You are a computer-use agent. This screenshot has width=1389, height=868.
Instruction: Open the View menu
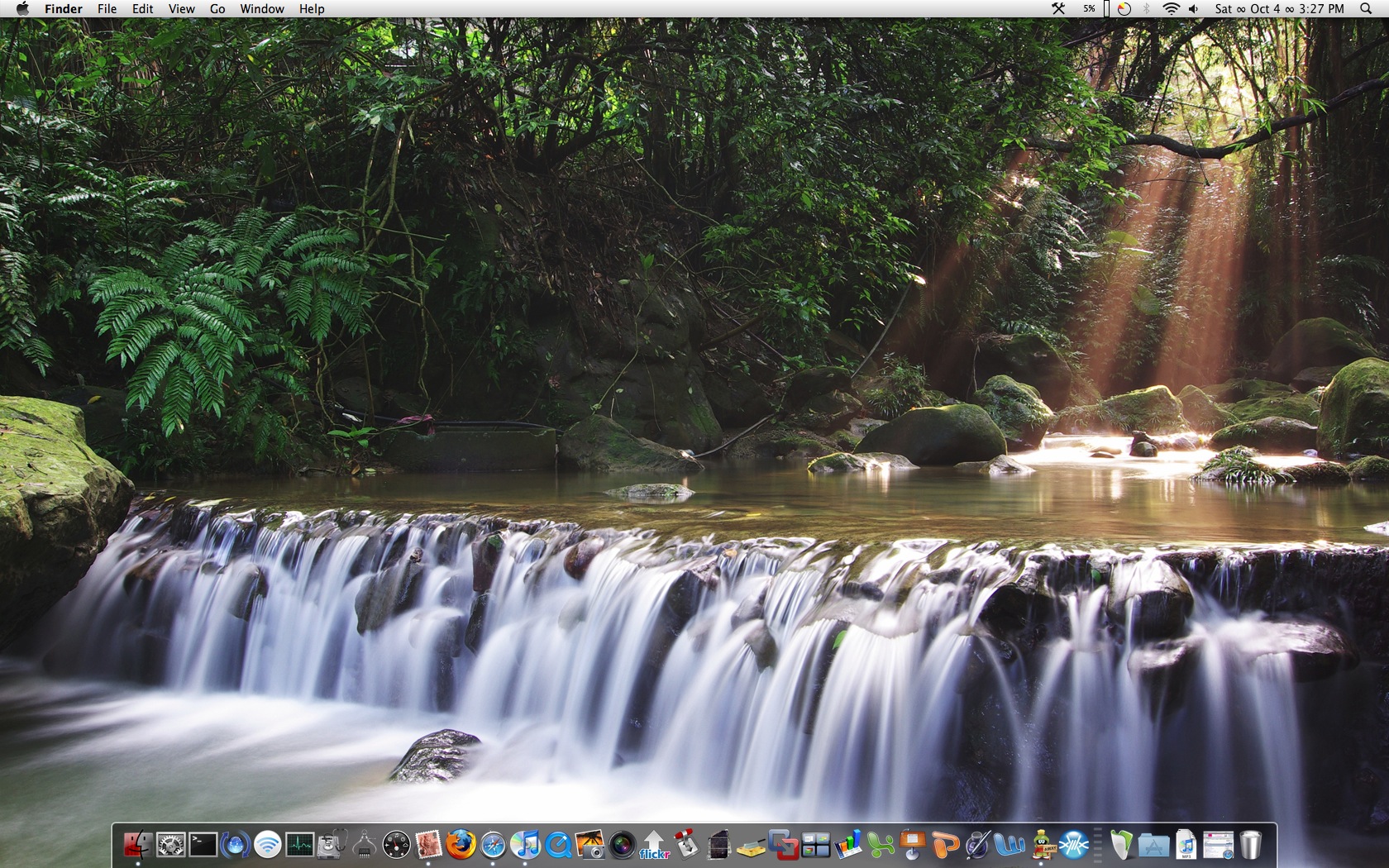point(181,8)
